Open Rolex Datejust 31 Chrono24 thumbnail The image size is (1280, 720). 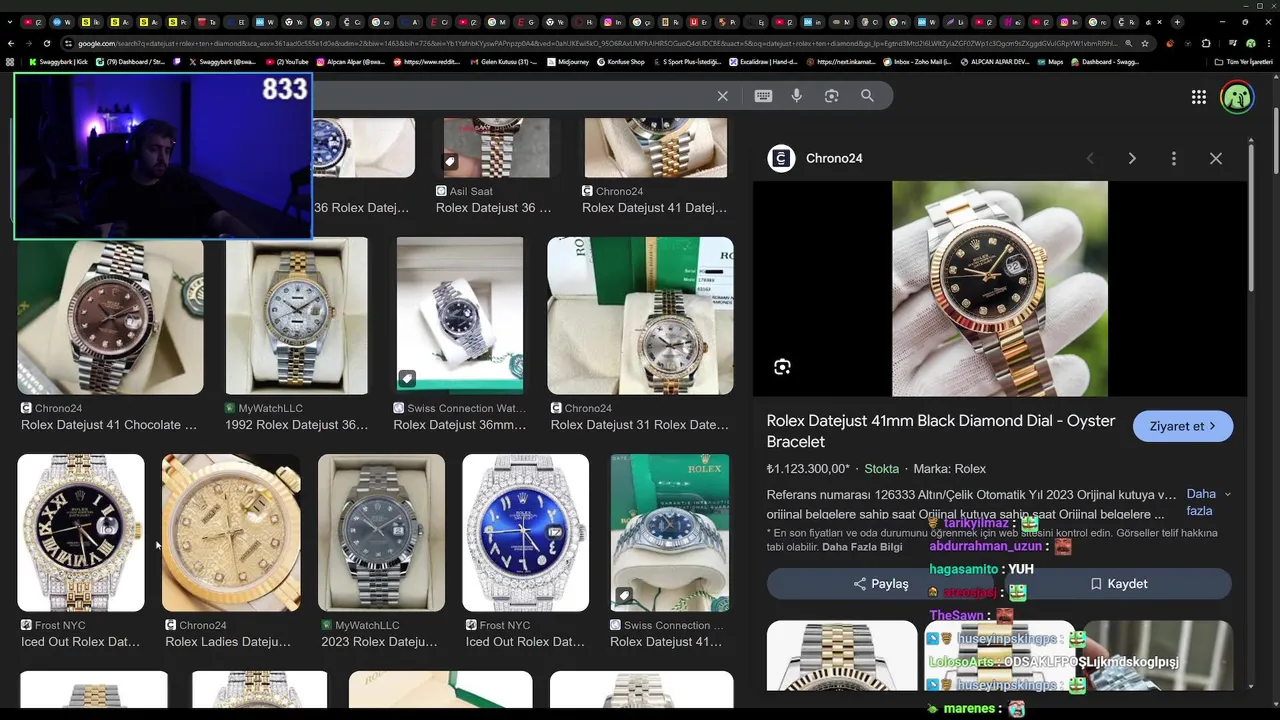click(x=640, y=315)
